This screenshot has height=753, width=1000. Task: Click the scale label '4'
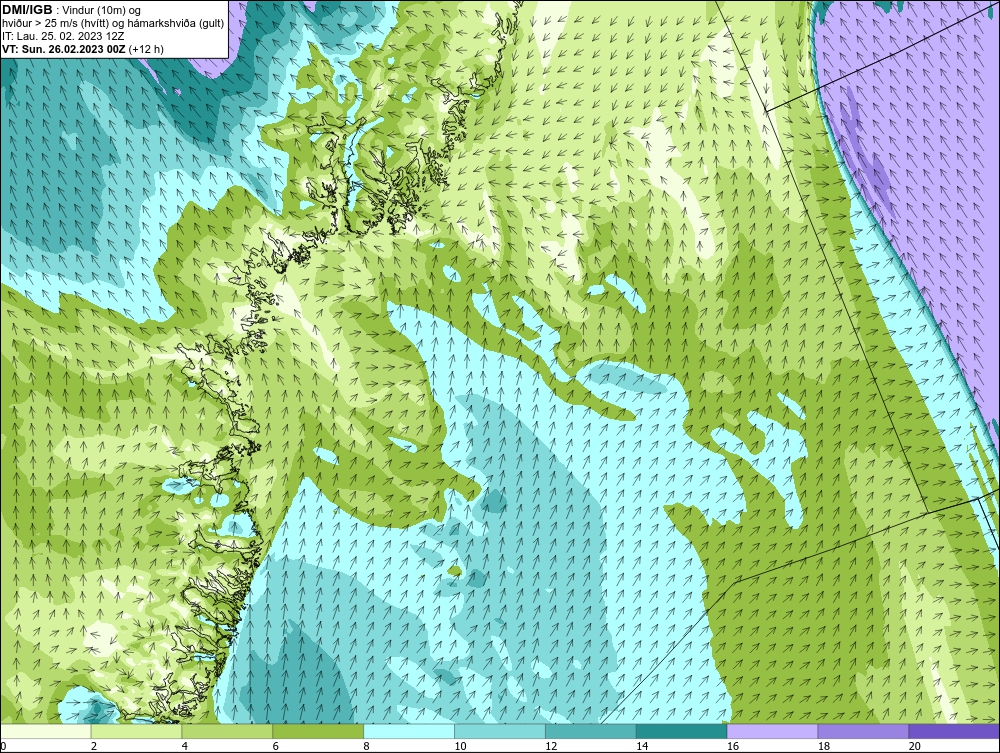coord(185,746)
